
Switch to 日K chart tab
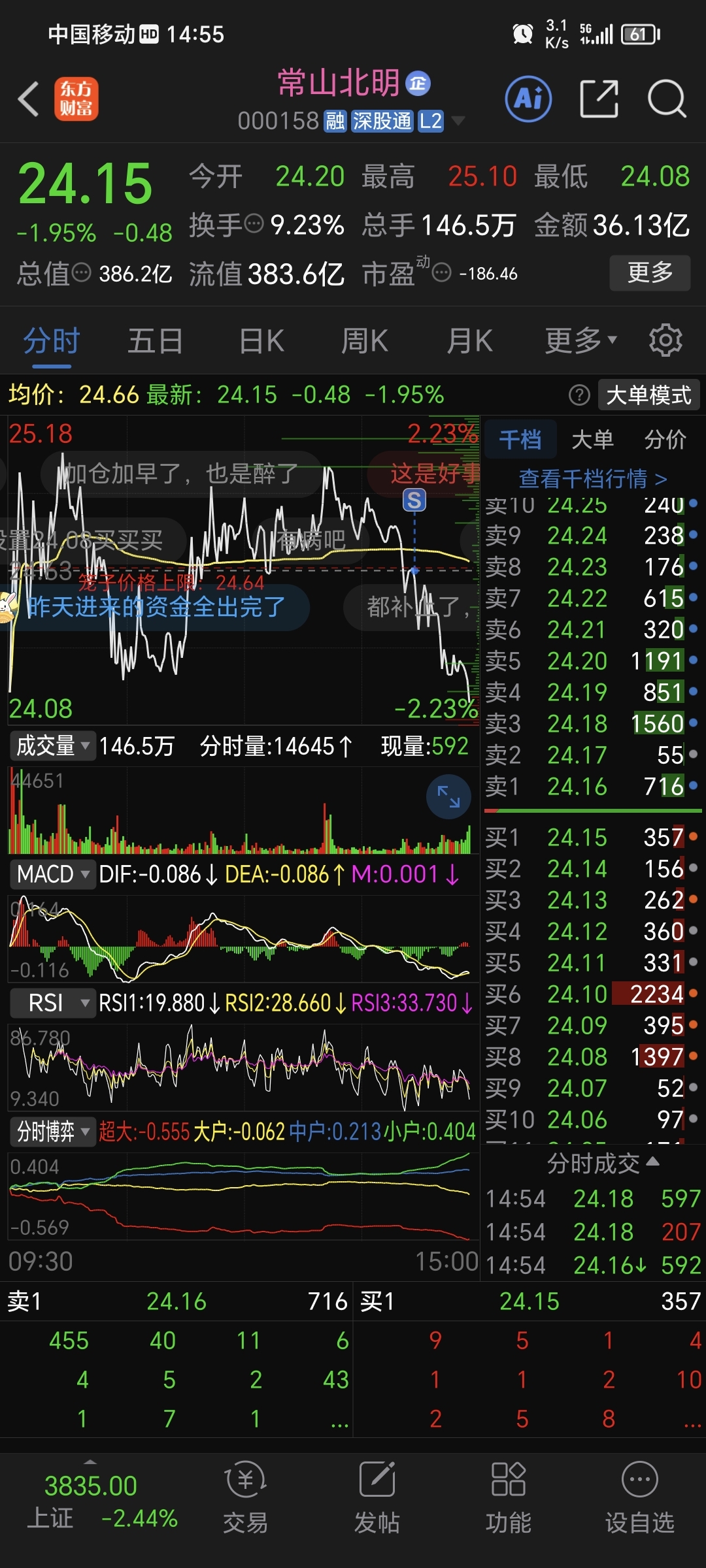261,340
